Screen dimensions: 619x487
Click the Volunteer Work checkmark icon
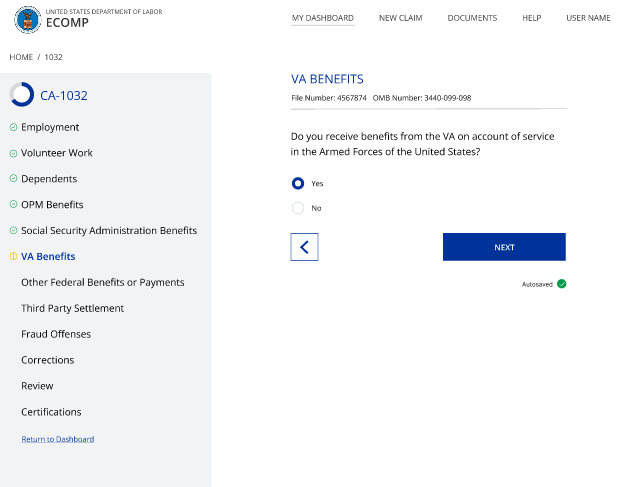click(x=13, y=154)
